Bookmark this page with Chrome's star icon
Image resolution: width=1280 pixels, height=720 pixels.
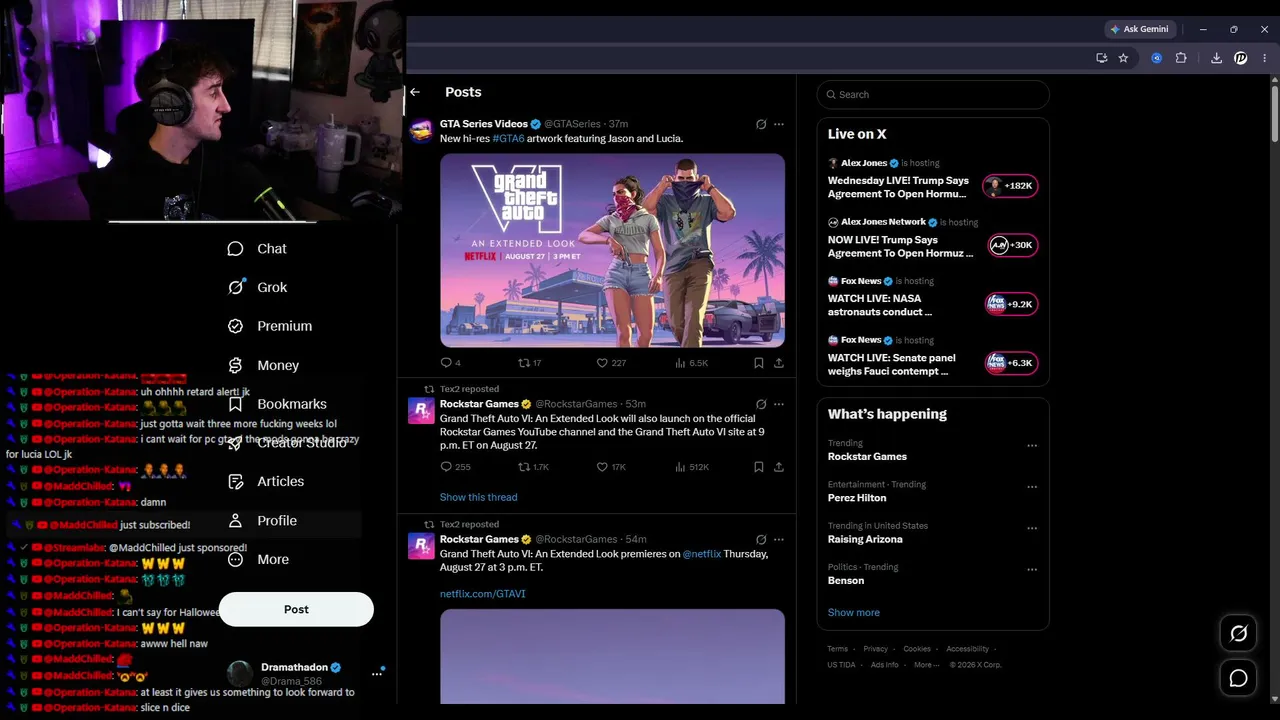click(x=1123, y=58)
